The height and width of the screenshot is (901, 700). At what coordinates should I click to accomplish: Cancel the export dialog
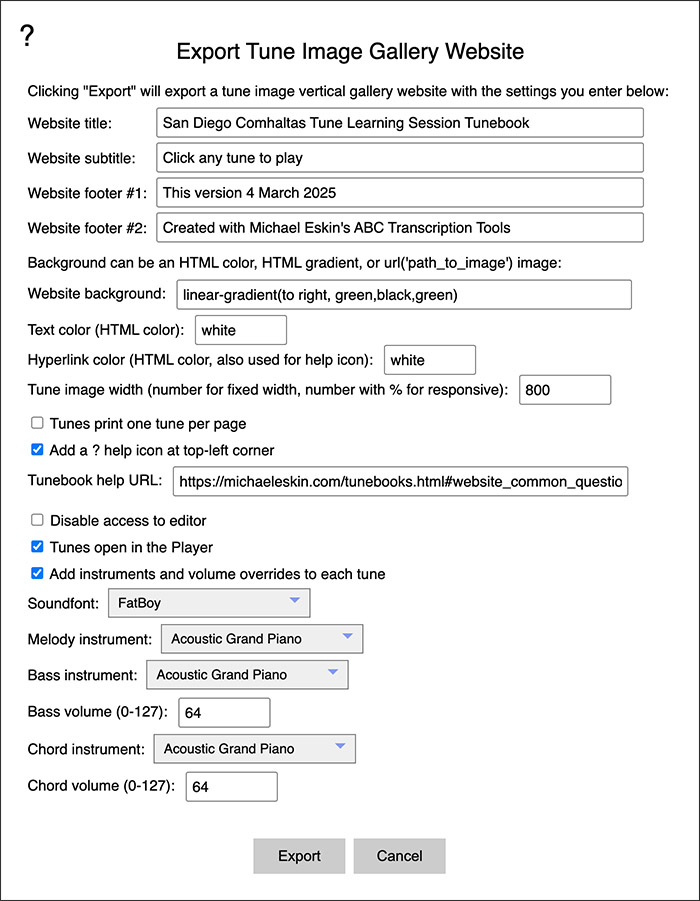pyautogui.click(x=399, y=856)
